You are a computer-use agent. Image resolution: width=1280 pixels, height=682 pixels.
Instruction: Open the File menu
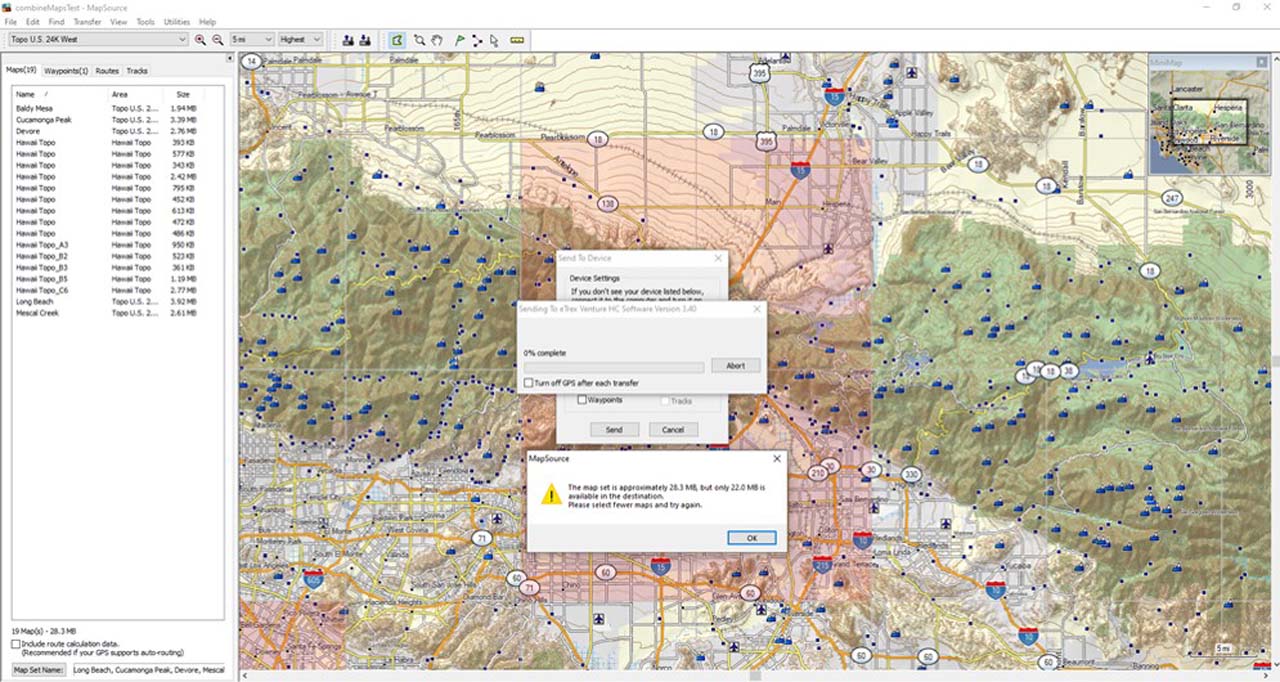point(11,22)
